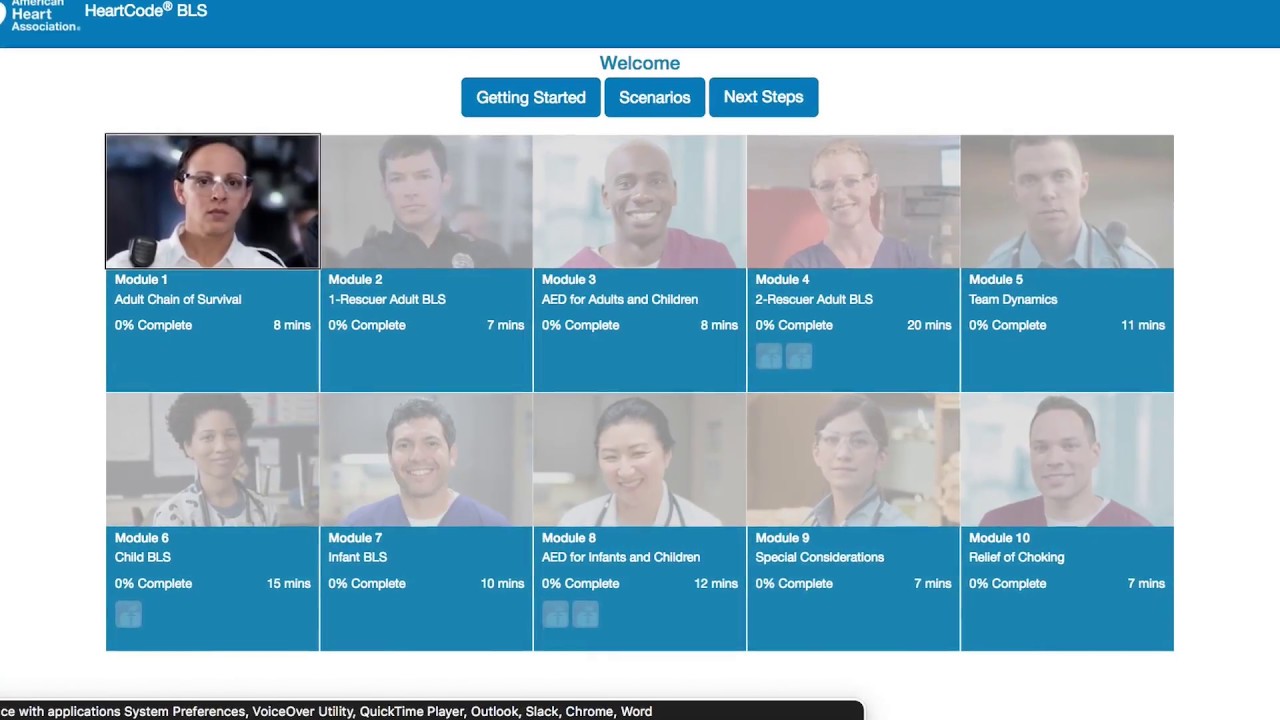
Task: Click the 10 mins duration on Module 7
Action: point(502,583)
